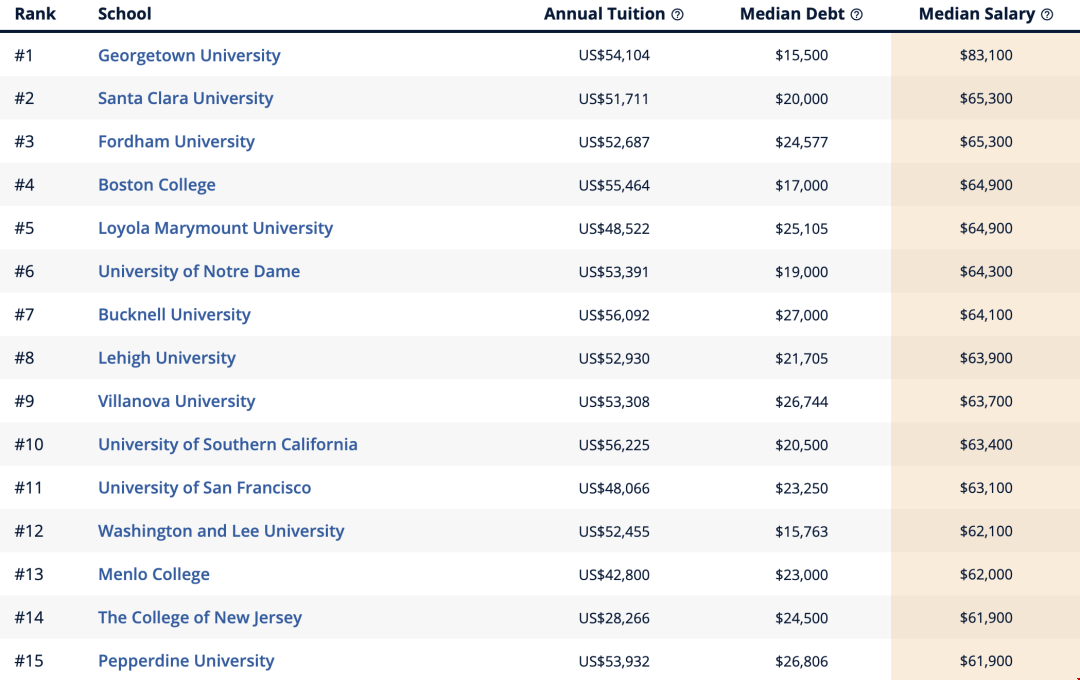Image resolution: width=1080 pixels, height=680 pixels.
Task: Open The College of New Jersey link
Action: (200, 617)
